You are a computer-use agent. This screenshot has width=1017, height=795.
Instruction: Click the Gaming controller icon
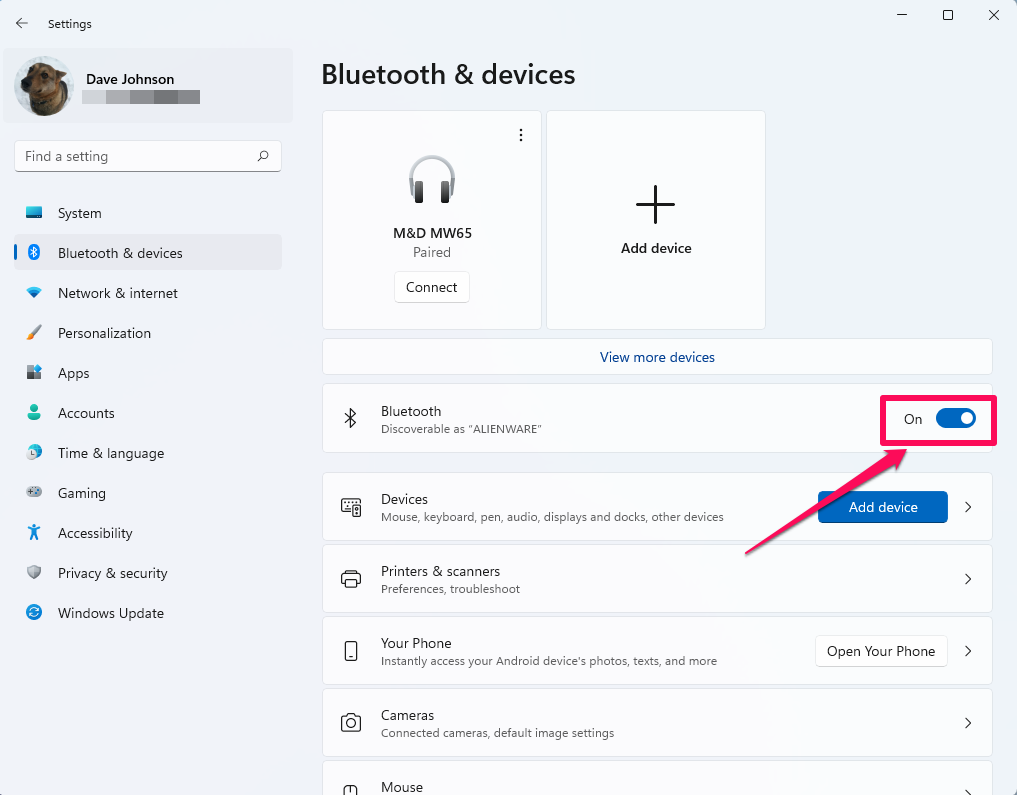(34, 492)
